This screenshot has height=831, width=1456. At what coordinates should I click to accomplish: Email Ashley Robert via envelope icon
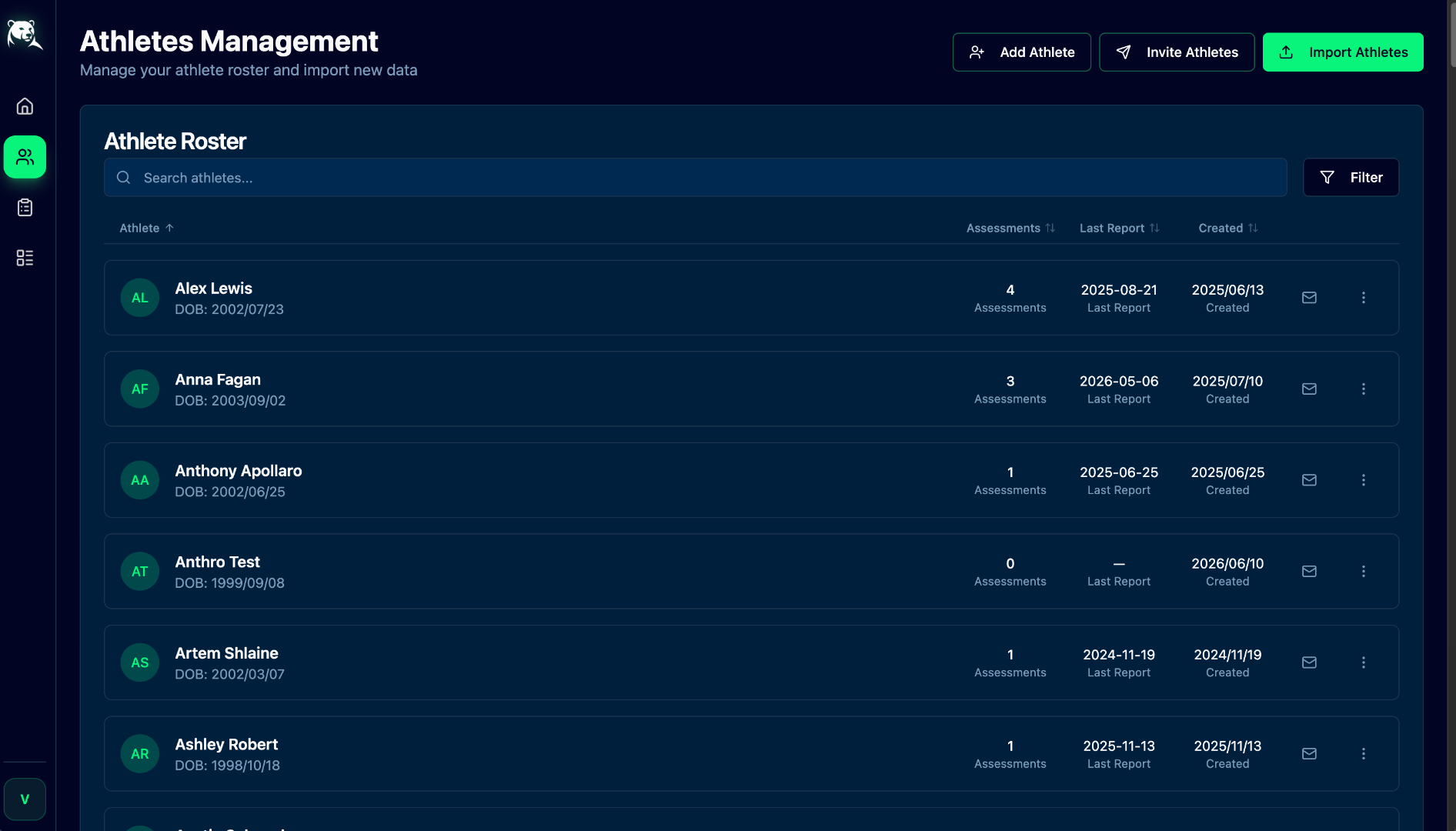(1309, 754)
